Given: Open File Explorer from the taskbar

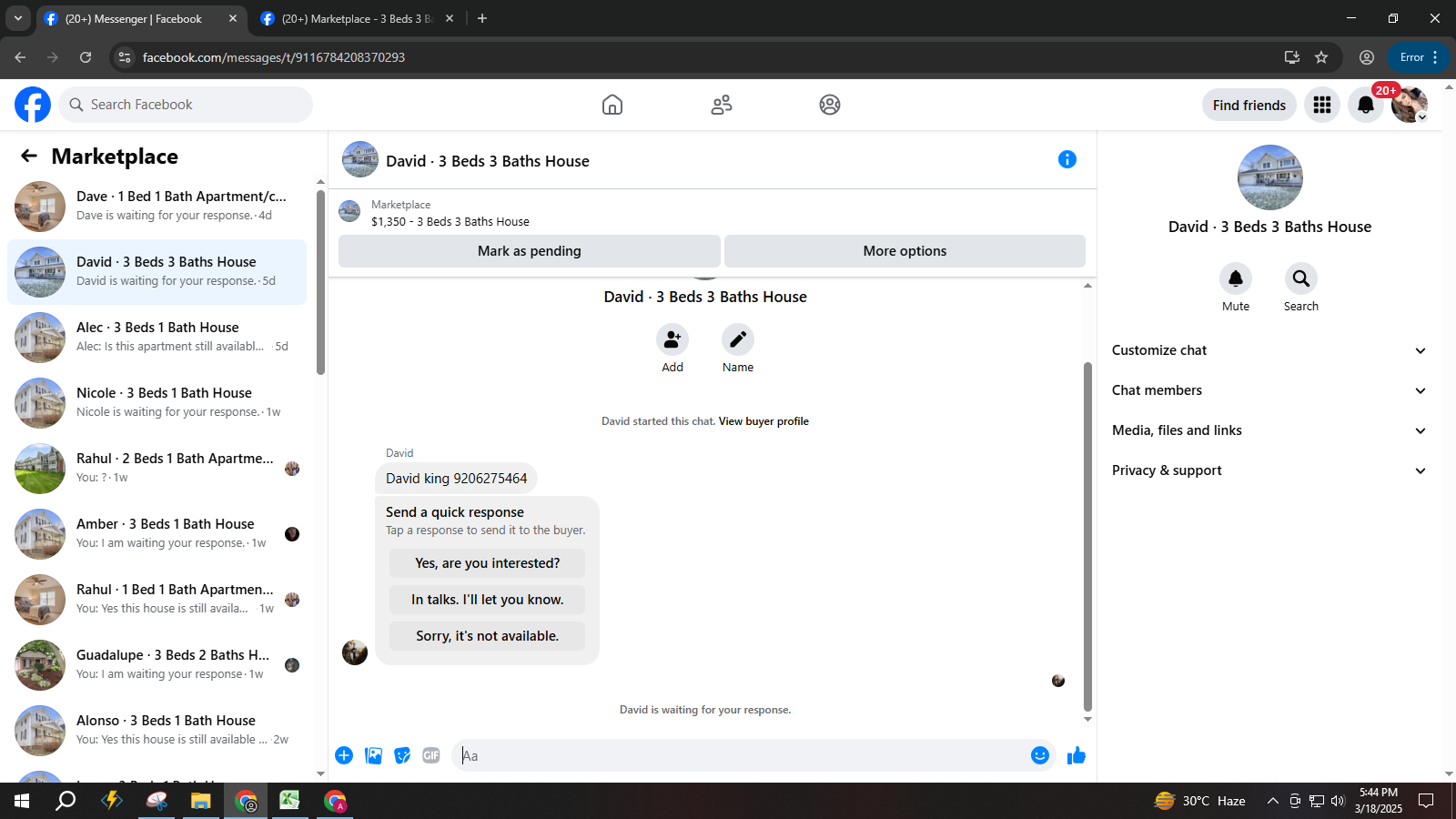Looking at the screenshot, I should pos(200,801).
